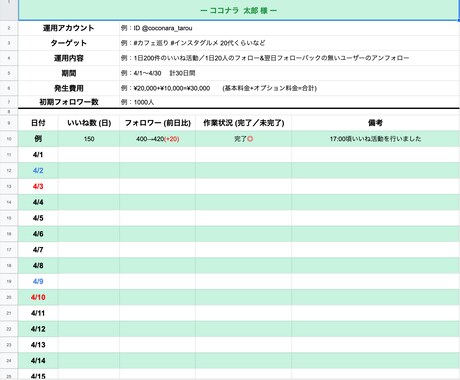Click the date cell '4/4'

[x=38, y=202]
